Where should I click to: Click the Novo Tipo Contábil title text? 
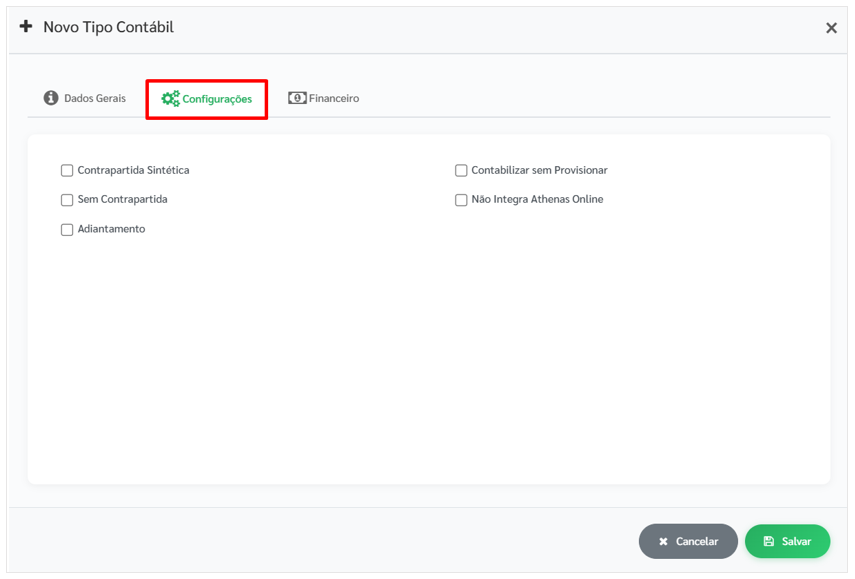[108, 27]
